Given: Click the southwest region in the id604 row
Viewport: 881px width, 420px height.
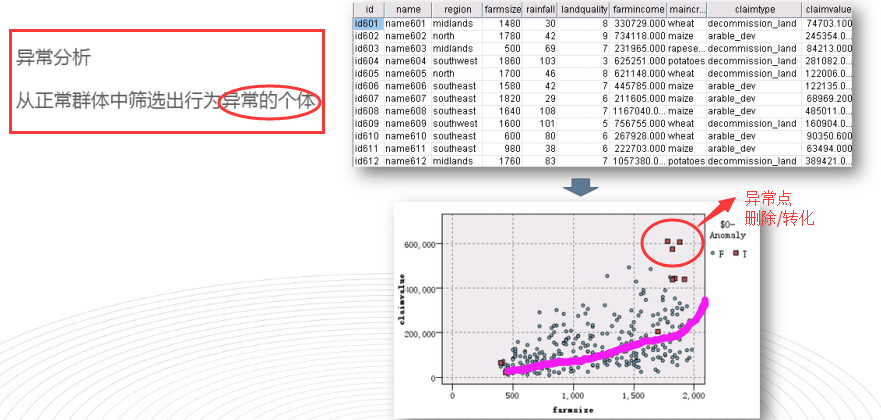Looking at the screenshot, I should tap(457, 61).
